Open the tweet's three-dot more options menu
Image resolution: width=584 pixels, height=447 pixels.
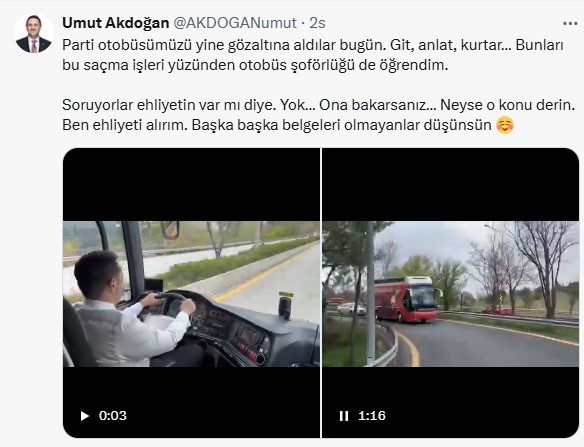pos(570,23)
